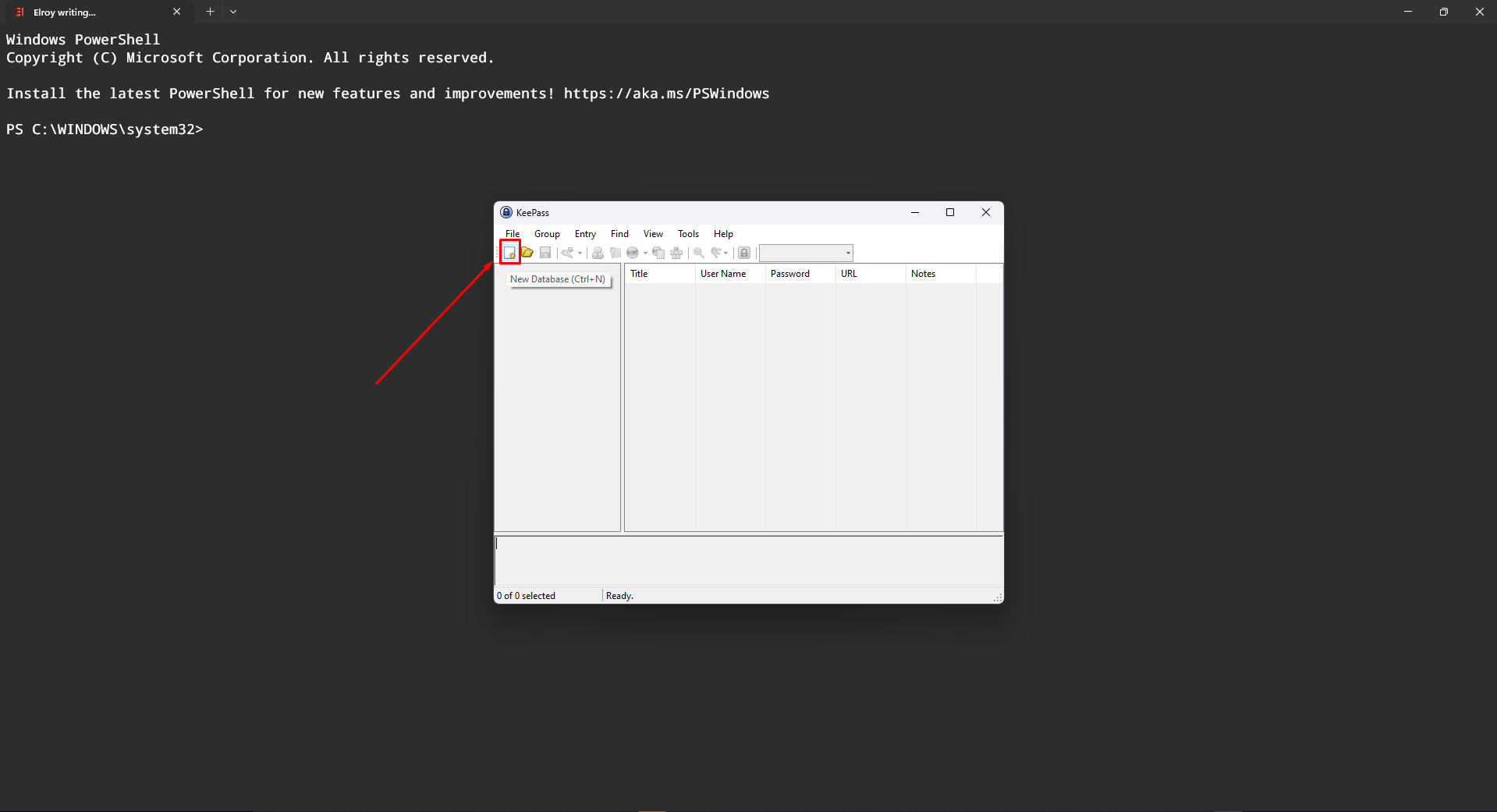Click the Find magnifier icon
This screenshot has height=812, width=1497.
(x=699, y=253)
